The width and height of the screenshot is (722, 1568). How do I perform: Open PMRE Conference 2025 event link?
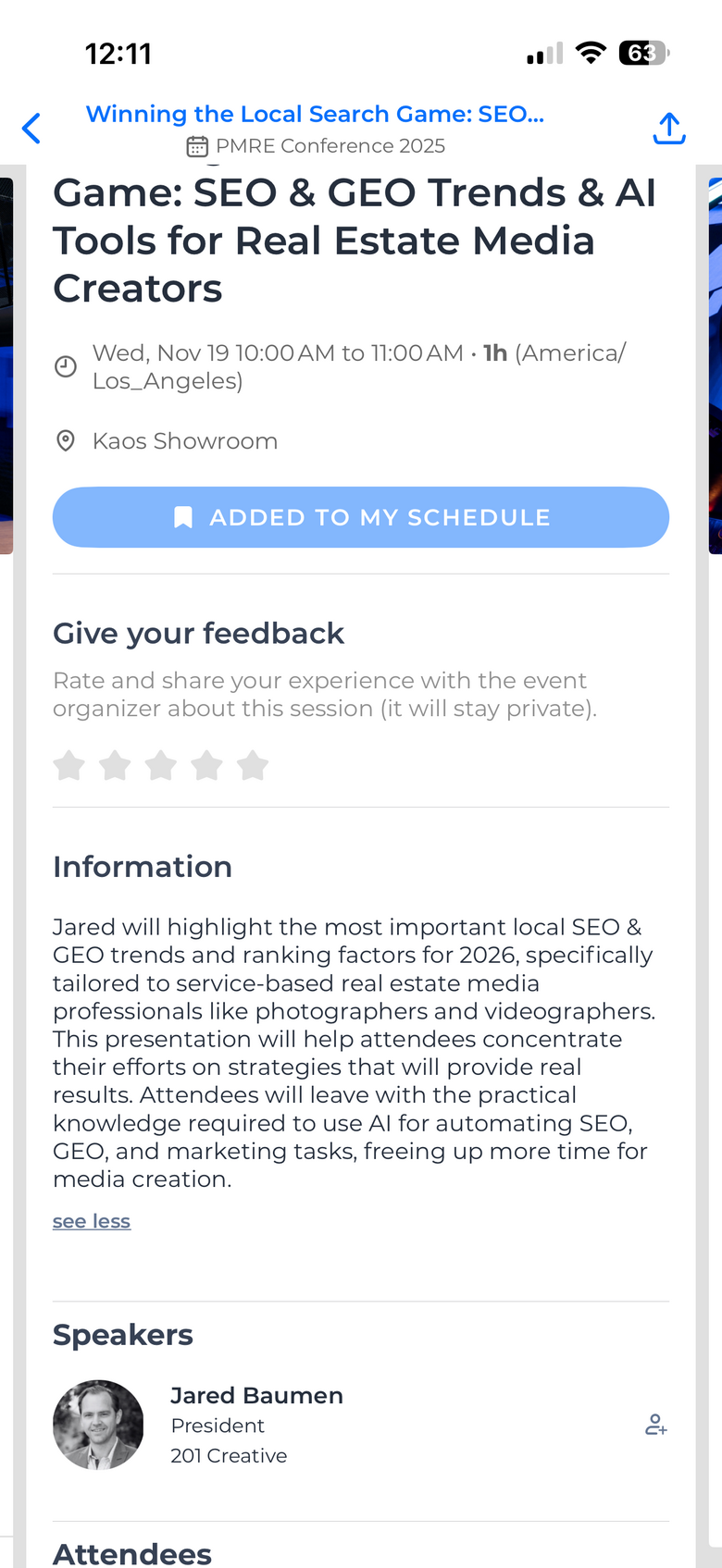330,146
